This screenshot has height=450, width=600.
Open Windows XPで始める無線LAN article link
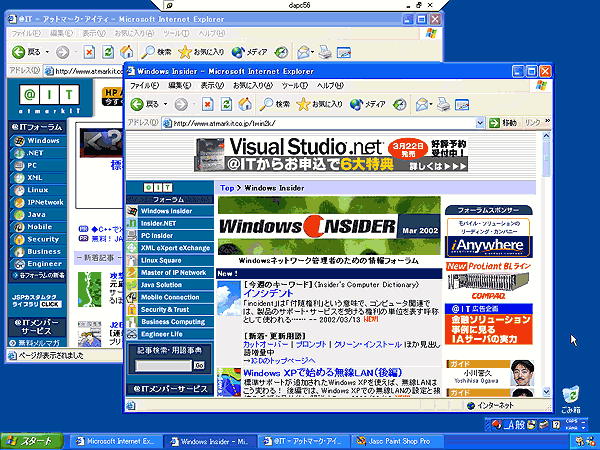[323, 373]
